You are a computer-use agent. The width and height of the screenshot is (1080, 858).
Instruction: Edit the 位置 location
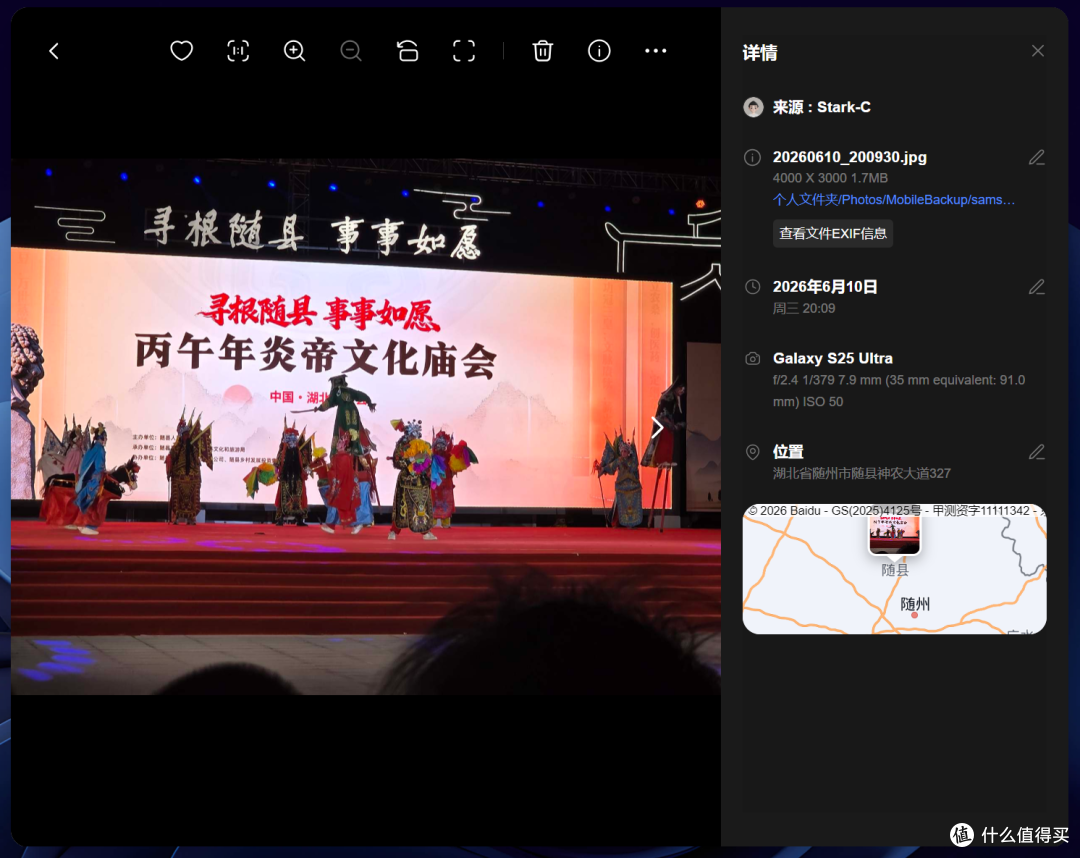1037,452
